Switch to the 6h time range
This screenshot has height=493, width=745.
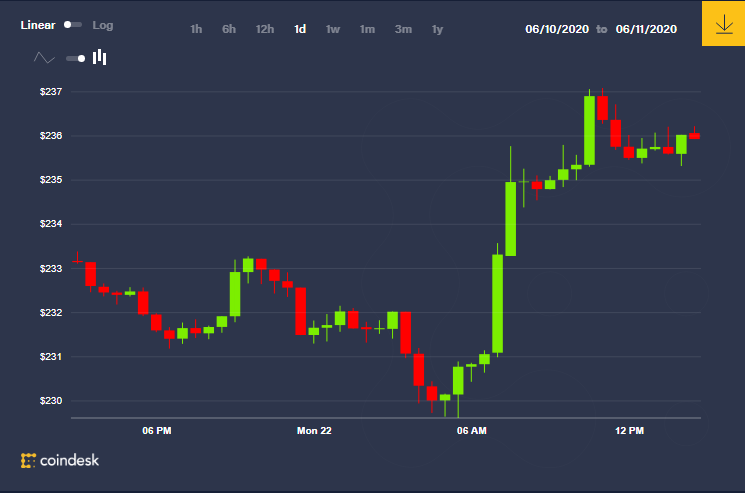(x=229, y=29)
